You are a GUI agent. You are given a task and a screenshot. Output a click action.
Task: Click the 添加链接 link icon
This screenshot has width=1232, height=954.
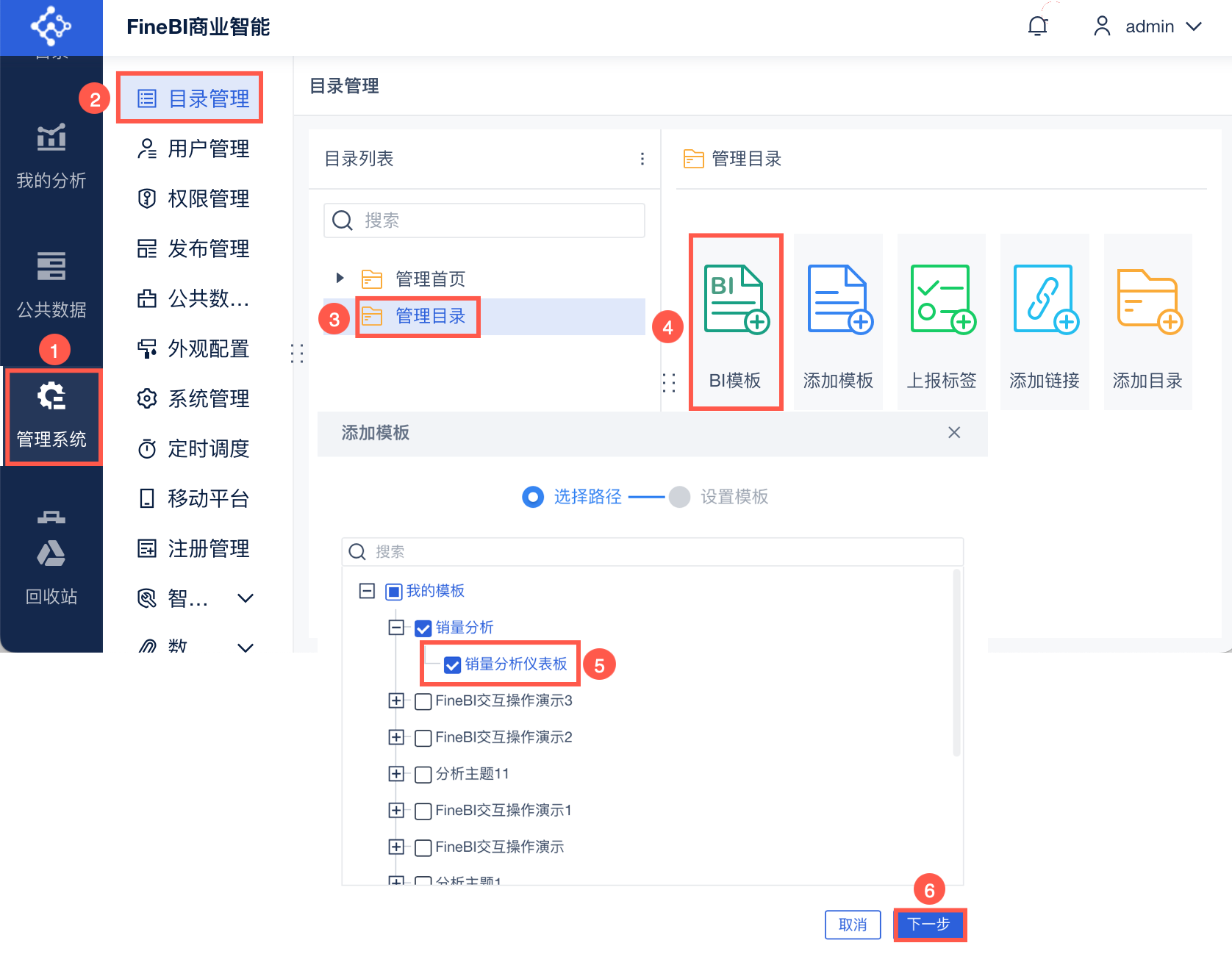coord(1045,299)
